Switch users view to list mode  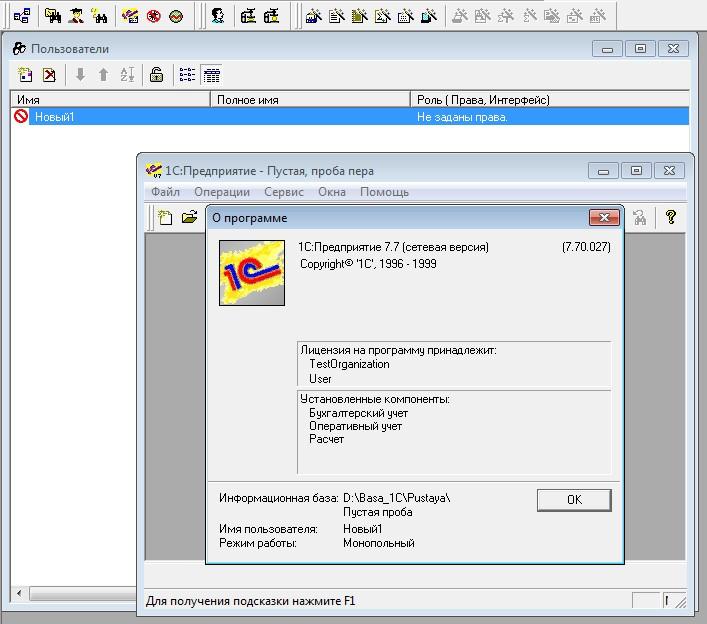pyautogui.click(x=187, y=75)
